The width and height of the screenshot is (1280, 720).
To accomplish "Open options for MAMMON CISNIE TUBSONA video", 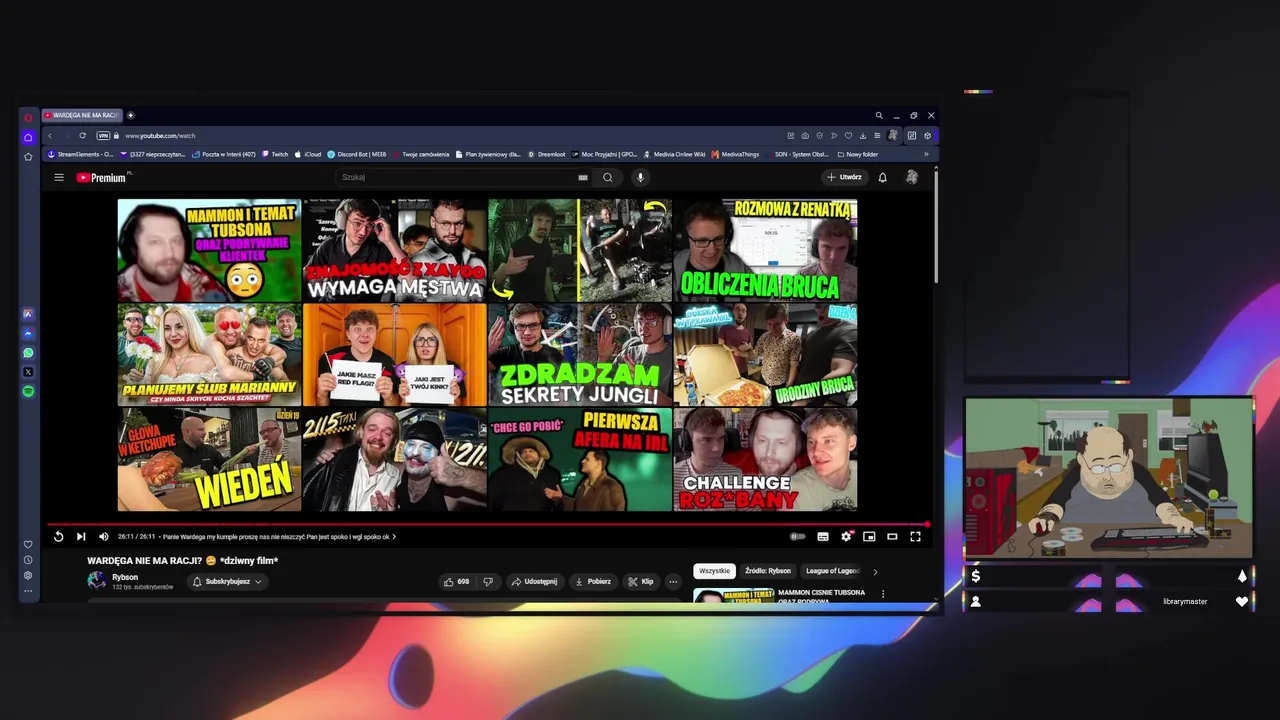I will [882, 594].
